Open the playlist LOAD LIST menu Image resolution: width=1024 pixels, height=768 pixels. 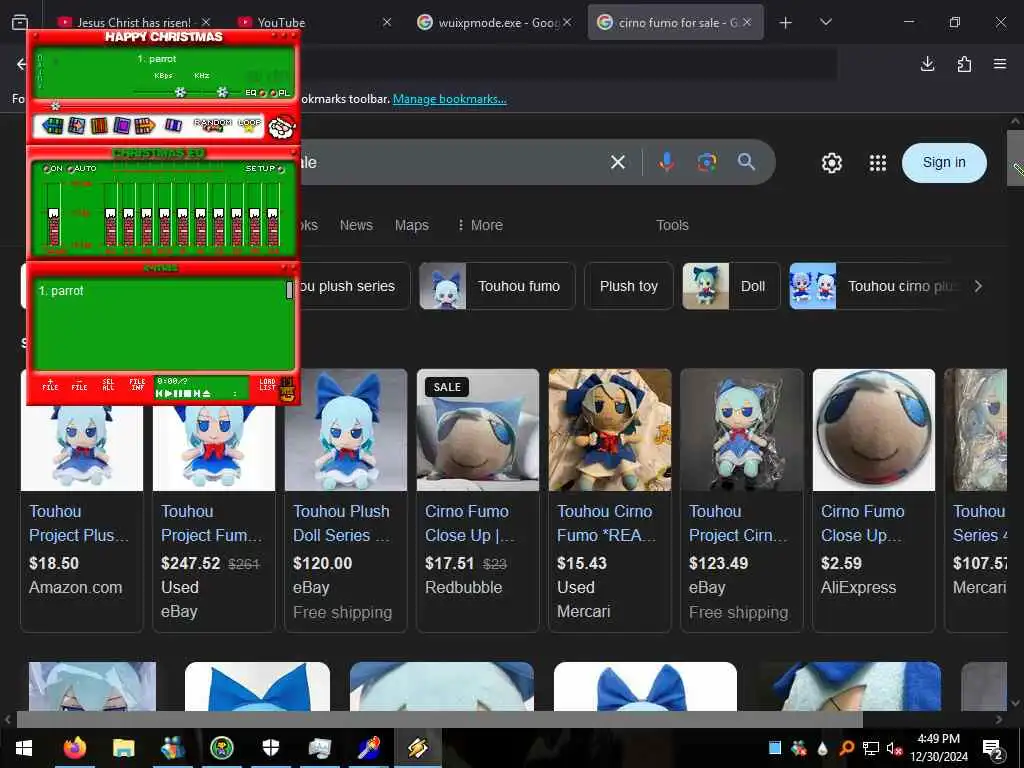click(268, 385)
